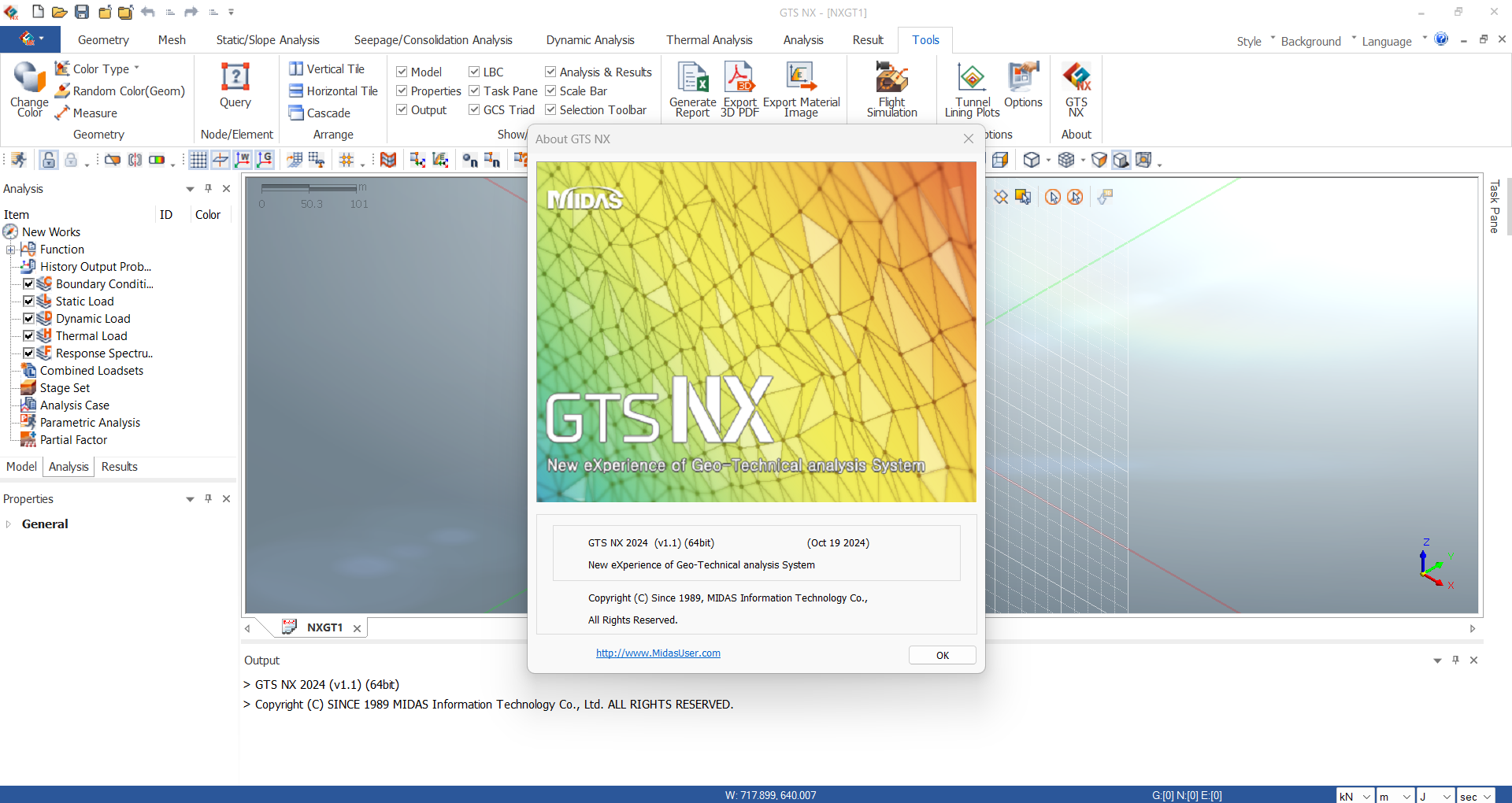Viewport: 1512px width, 803px height.
Task: Open Tunnel Lining Plots
Action: (972, 89)
